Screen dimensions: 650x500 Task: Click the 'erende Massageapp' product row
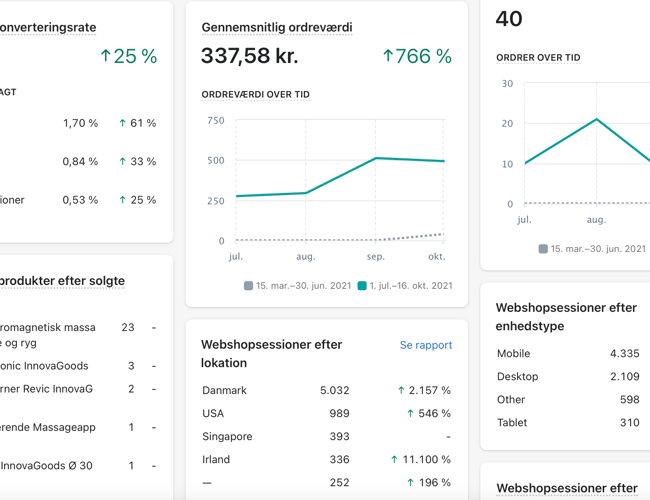pyautogui.click(x=78, y=427)
